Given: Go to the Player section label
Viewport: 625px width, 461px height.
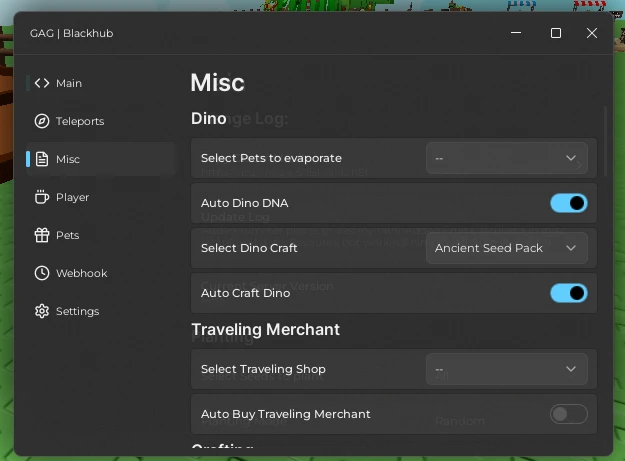Looking at the screenshot, I should pyautogui.click(x=73, y=197).
